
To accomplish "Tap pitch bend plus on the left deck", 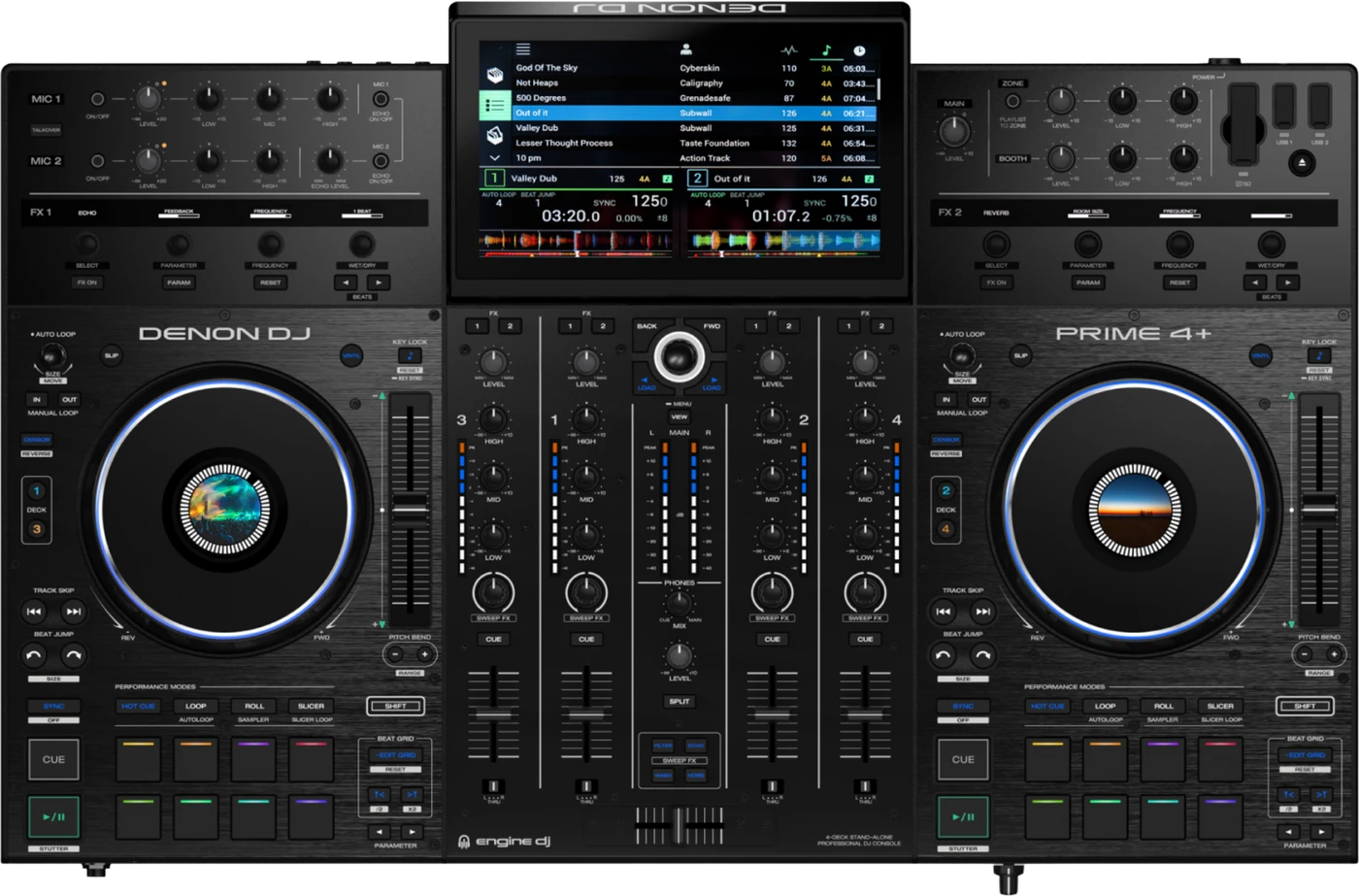I will (x=424, y=654).
